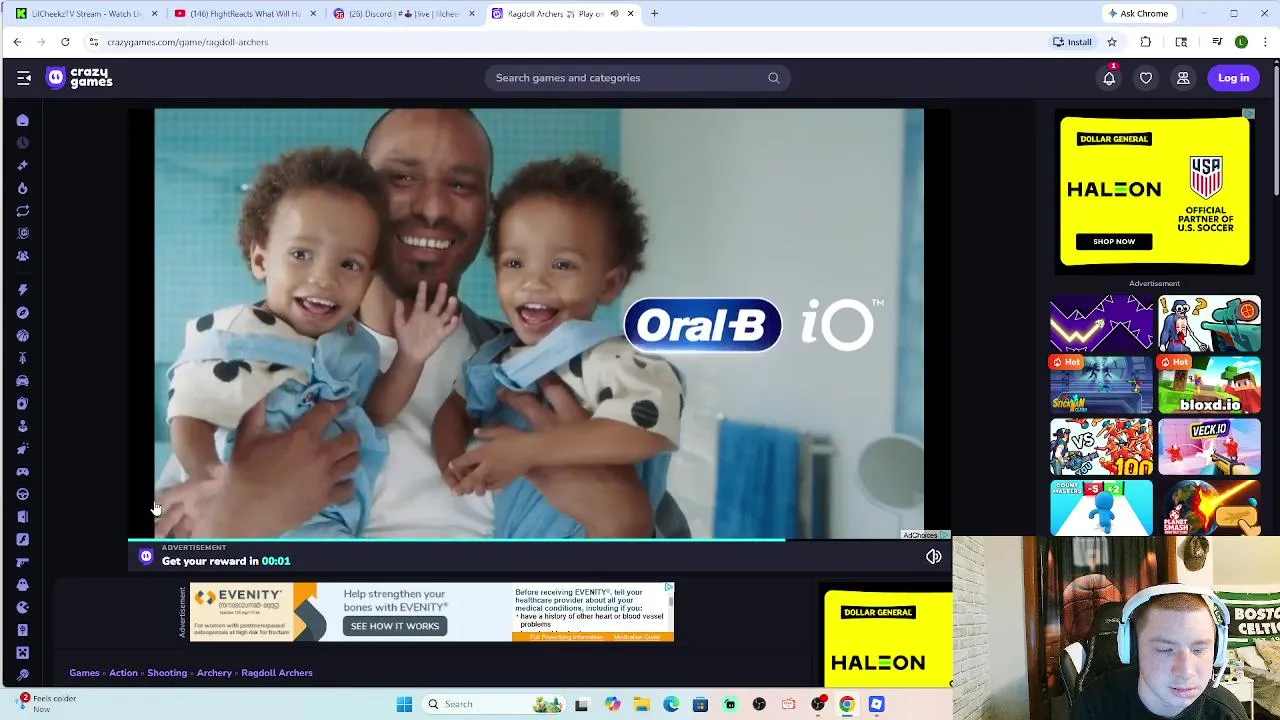Image resolution: width=1280 pixels, height=720 pixels.
Task: Open the Veck.io game thumbnail
Action: [x=1209, y=447]
